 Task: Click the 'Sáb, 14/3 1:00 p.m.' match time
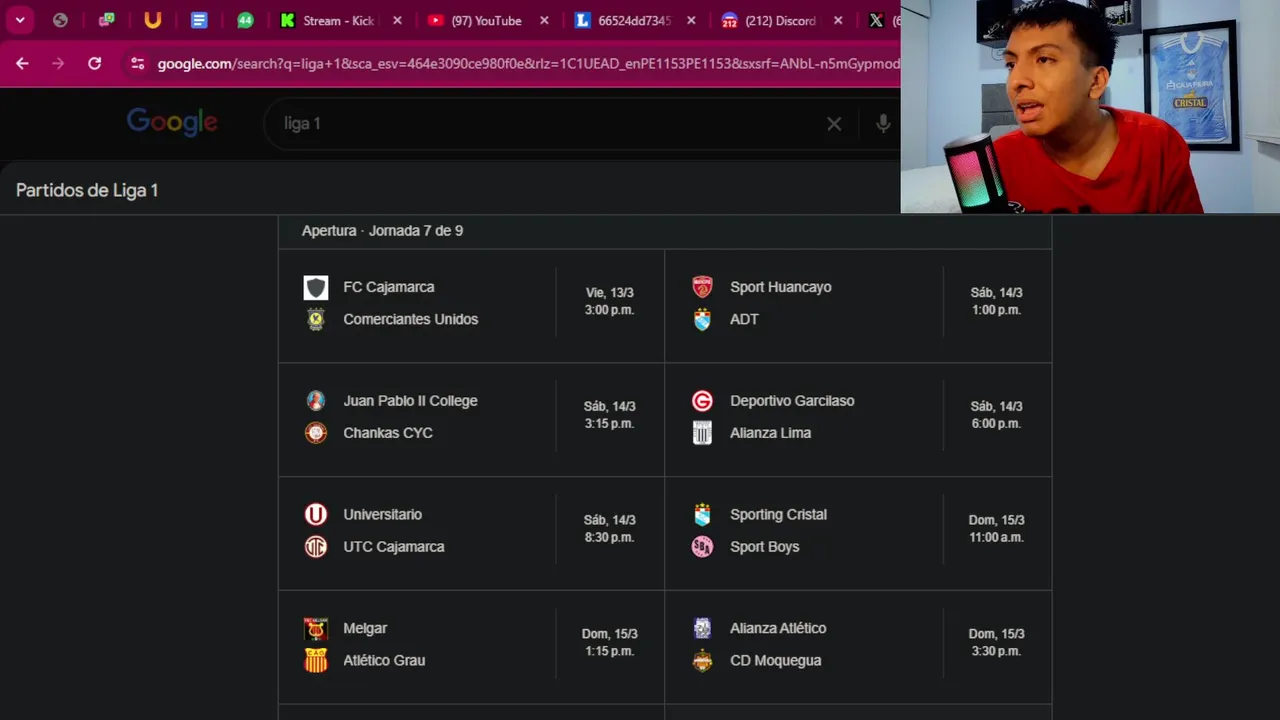(x=996, y=301)
